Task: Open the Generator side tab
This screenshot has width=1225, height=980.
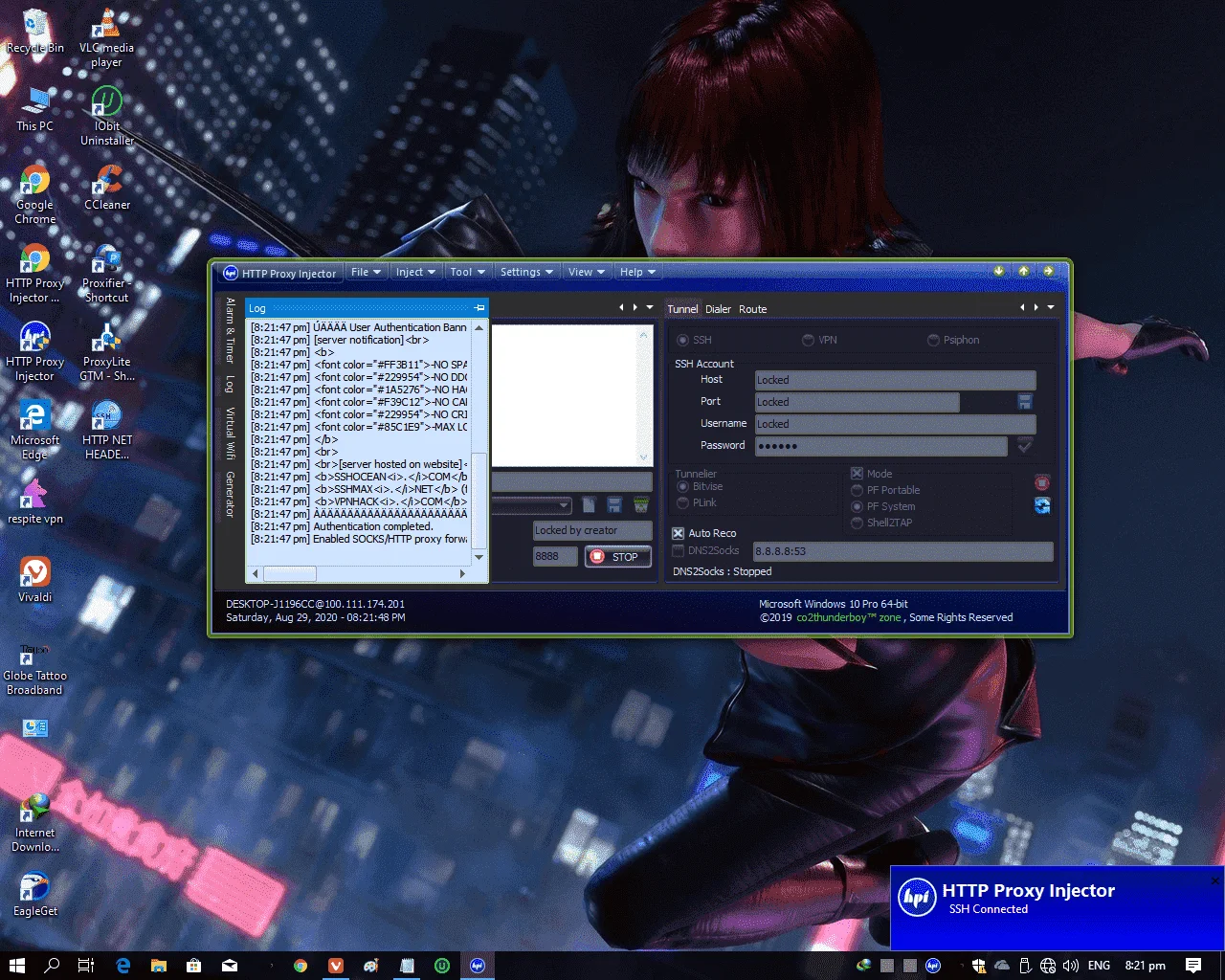Action: click(230, 494)
